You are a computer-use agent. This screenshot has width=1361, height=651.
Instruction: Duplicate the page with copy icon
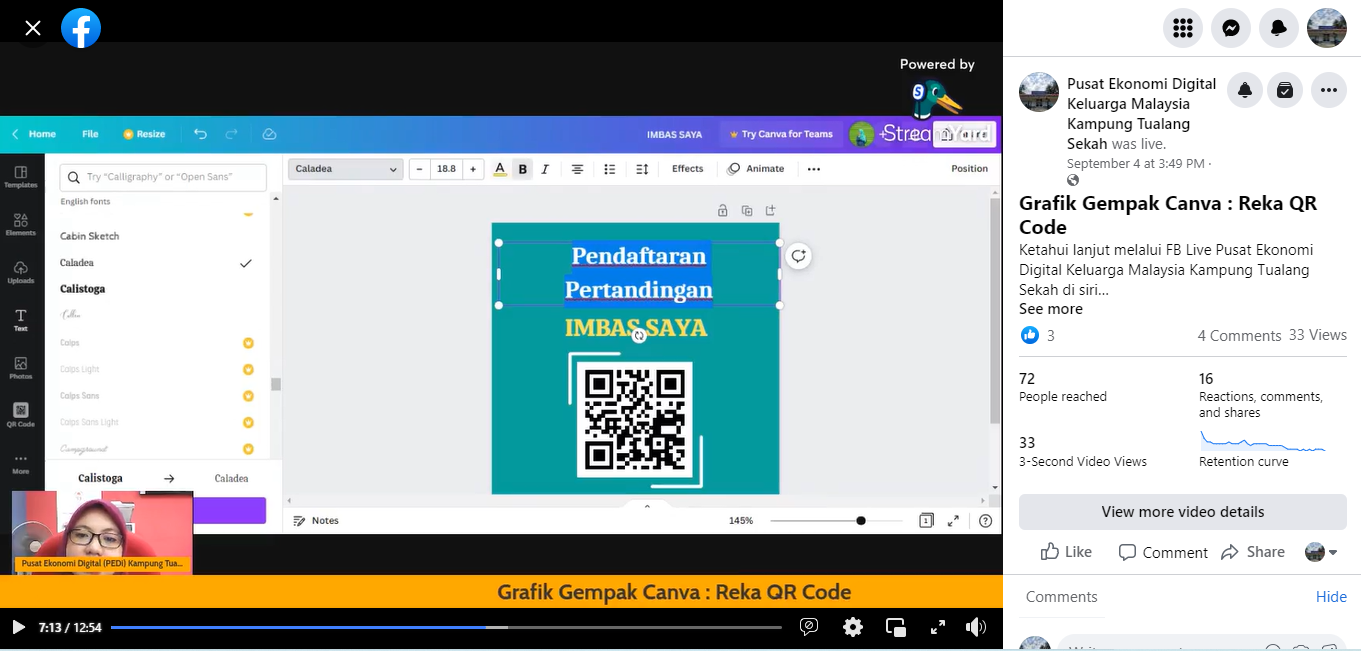pos(746,210)
